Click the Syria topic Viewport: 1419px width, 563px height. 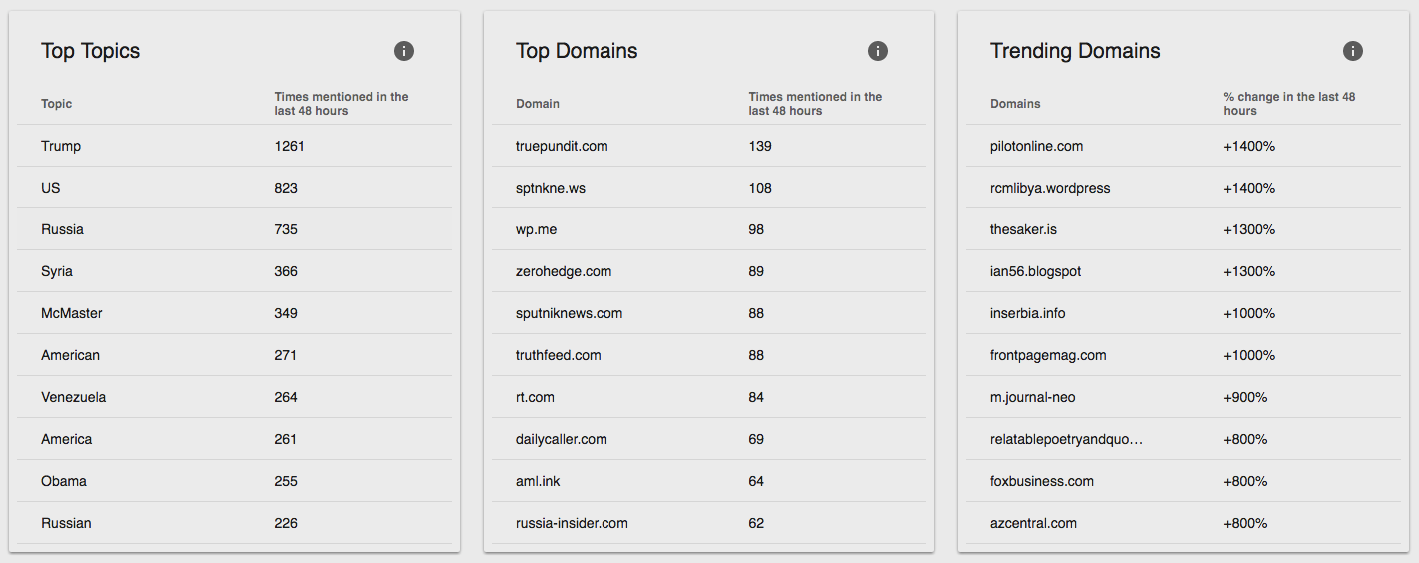57,271
